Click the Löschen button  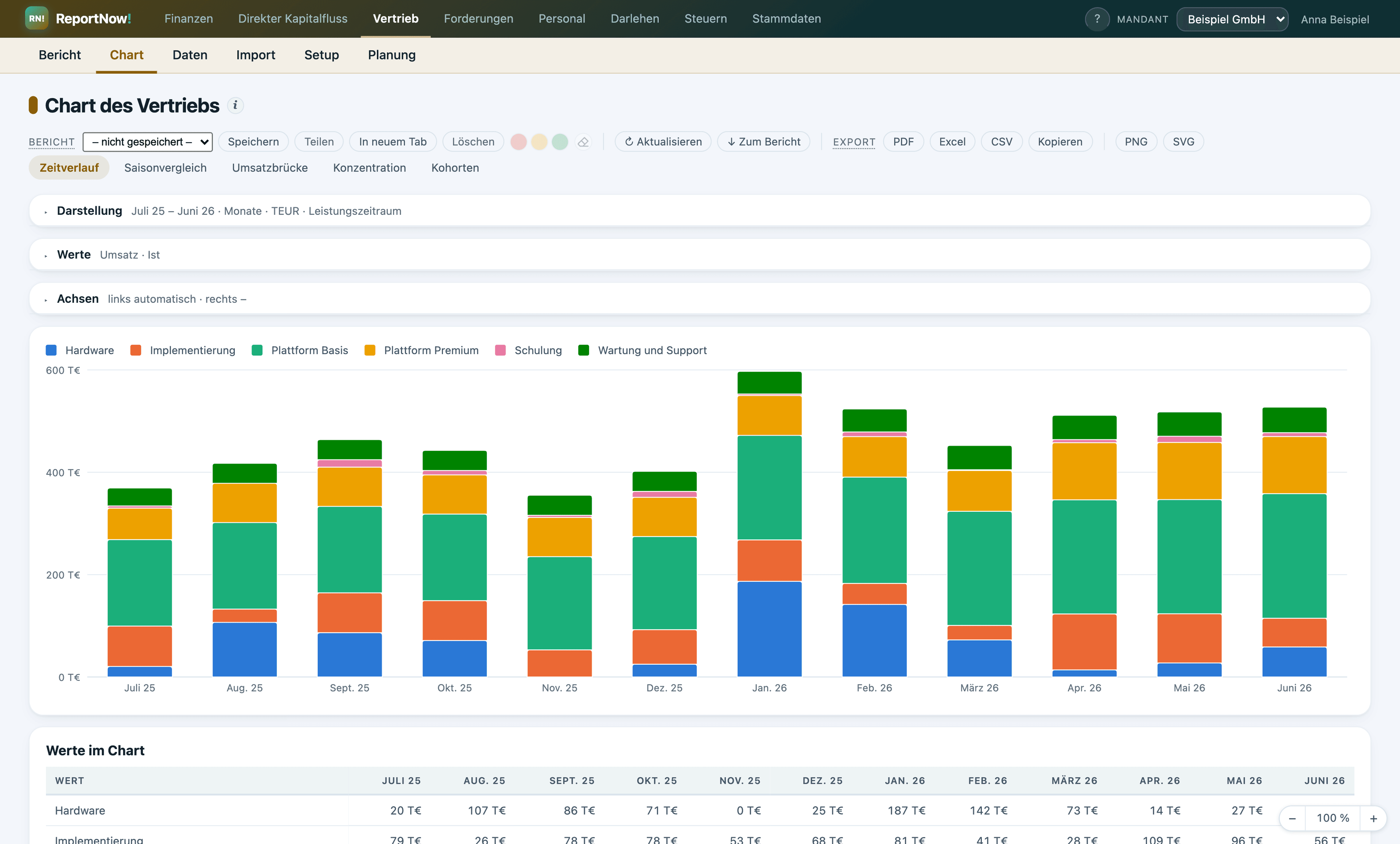tap(473, 142)
